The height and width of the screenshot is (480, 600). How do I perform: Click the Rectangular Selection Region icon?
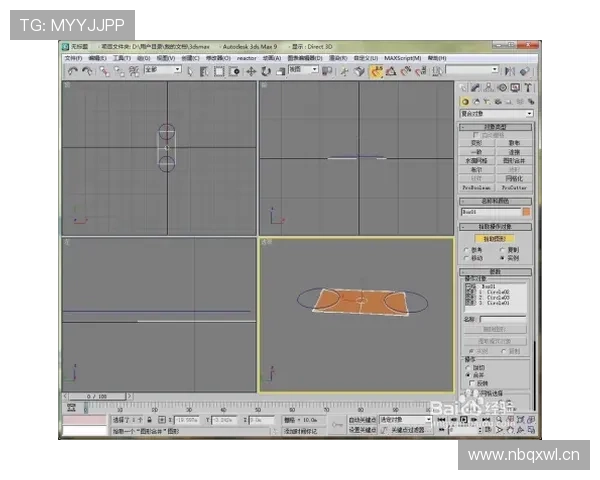219,71
